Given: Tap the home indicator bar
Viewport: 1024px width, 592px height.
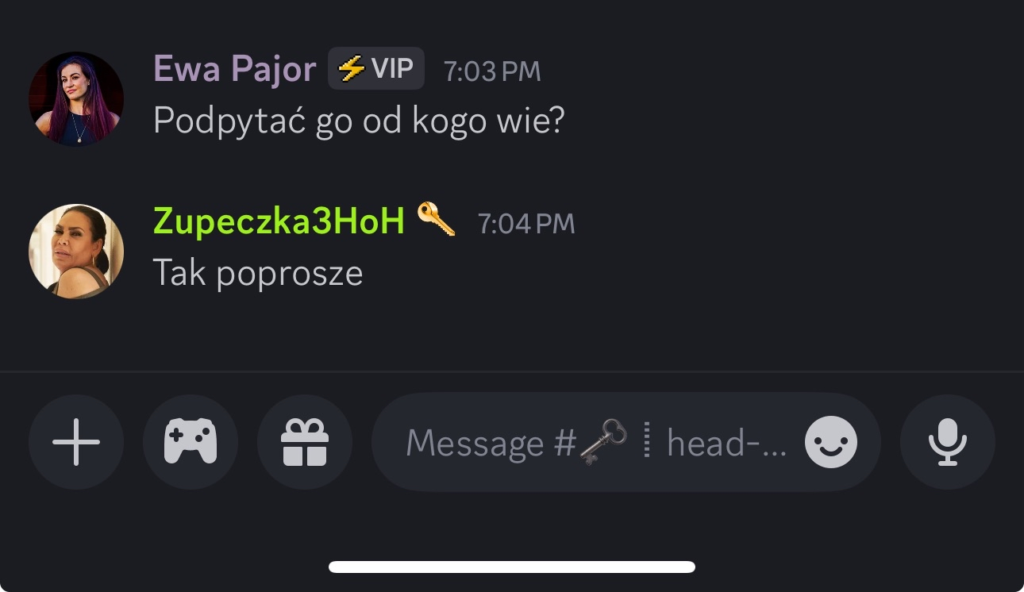Looking at the screenshot, I should click(512, 567).
